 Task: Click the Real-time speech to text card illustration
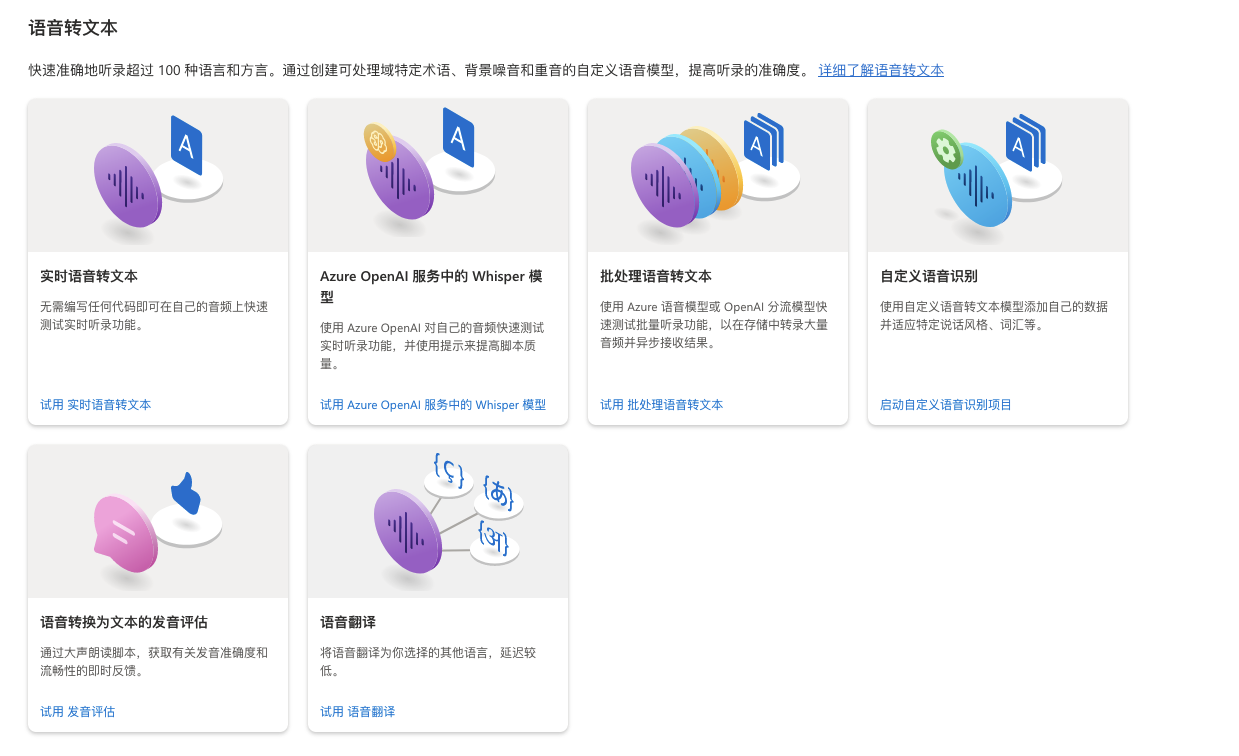[157, 173]
